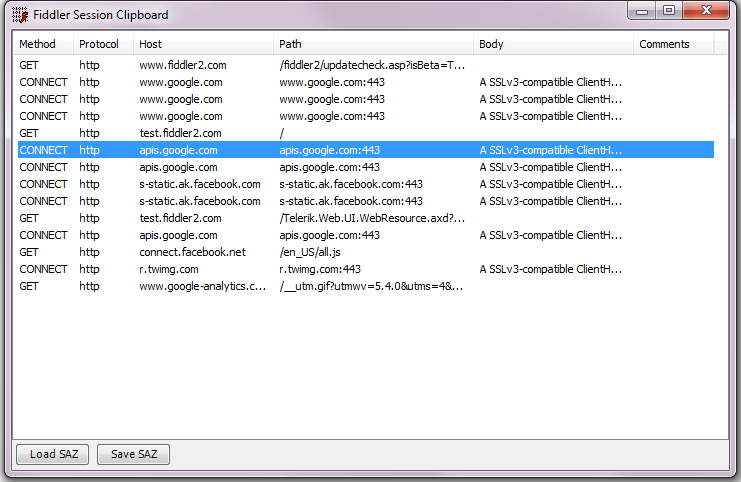This screenshot has height=482, width=741.
Task: Select the r.twimg.com:443 path cell
Action: tap(320, 269)
